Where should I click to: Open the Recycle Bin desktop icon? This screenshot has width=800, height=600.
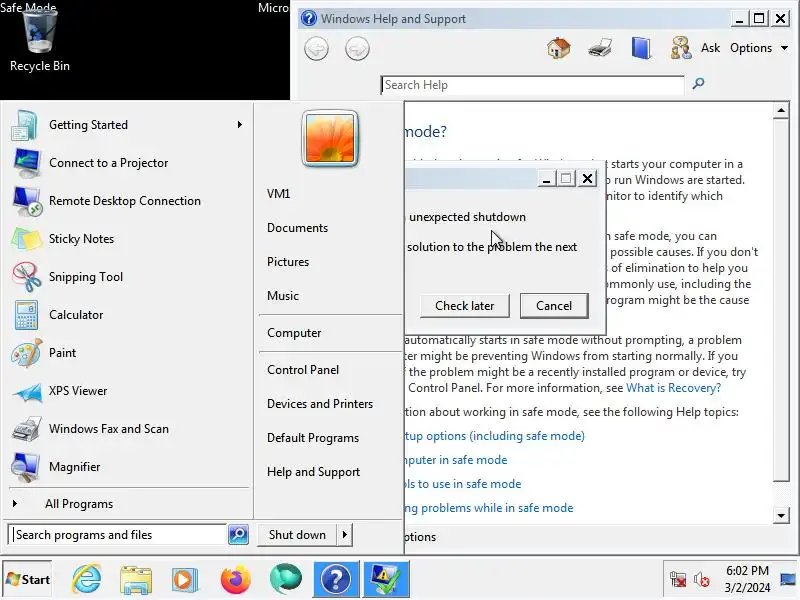(x=39, y=41)
